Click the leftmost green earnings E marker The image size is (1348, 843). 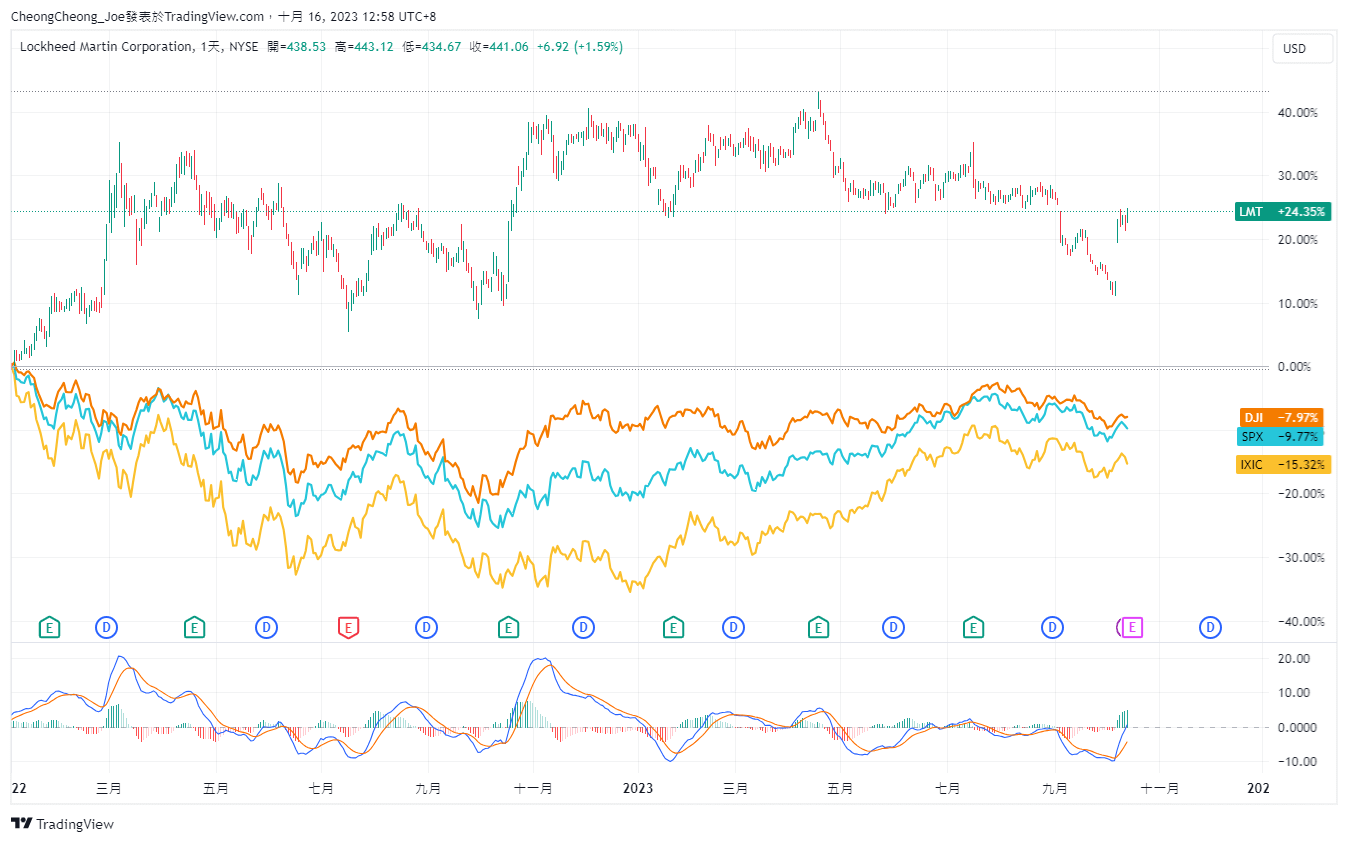coord(48,627)
